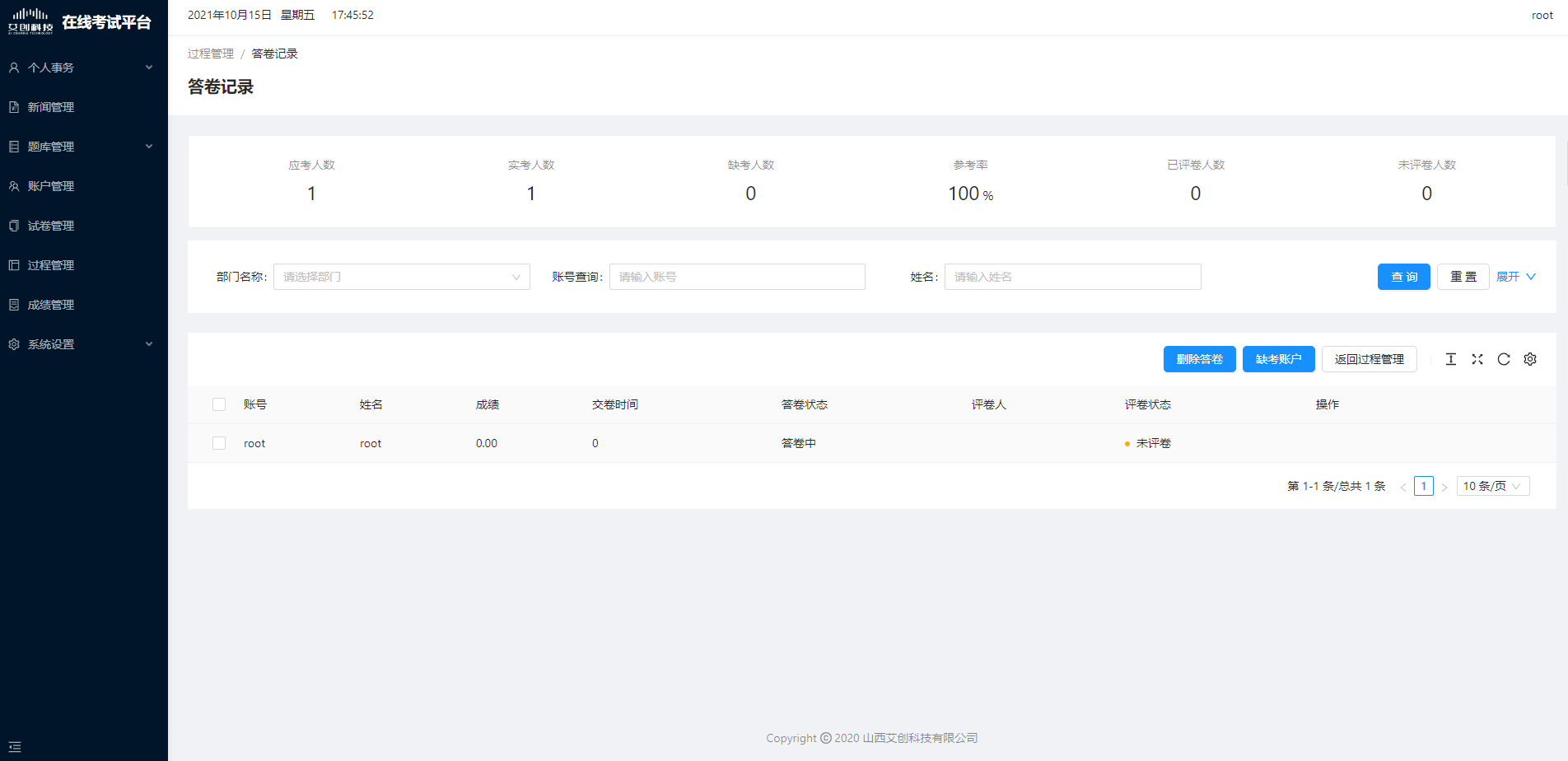Click the 新闻管理 document icon

[14, 107]
